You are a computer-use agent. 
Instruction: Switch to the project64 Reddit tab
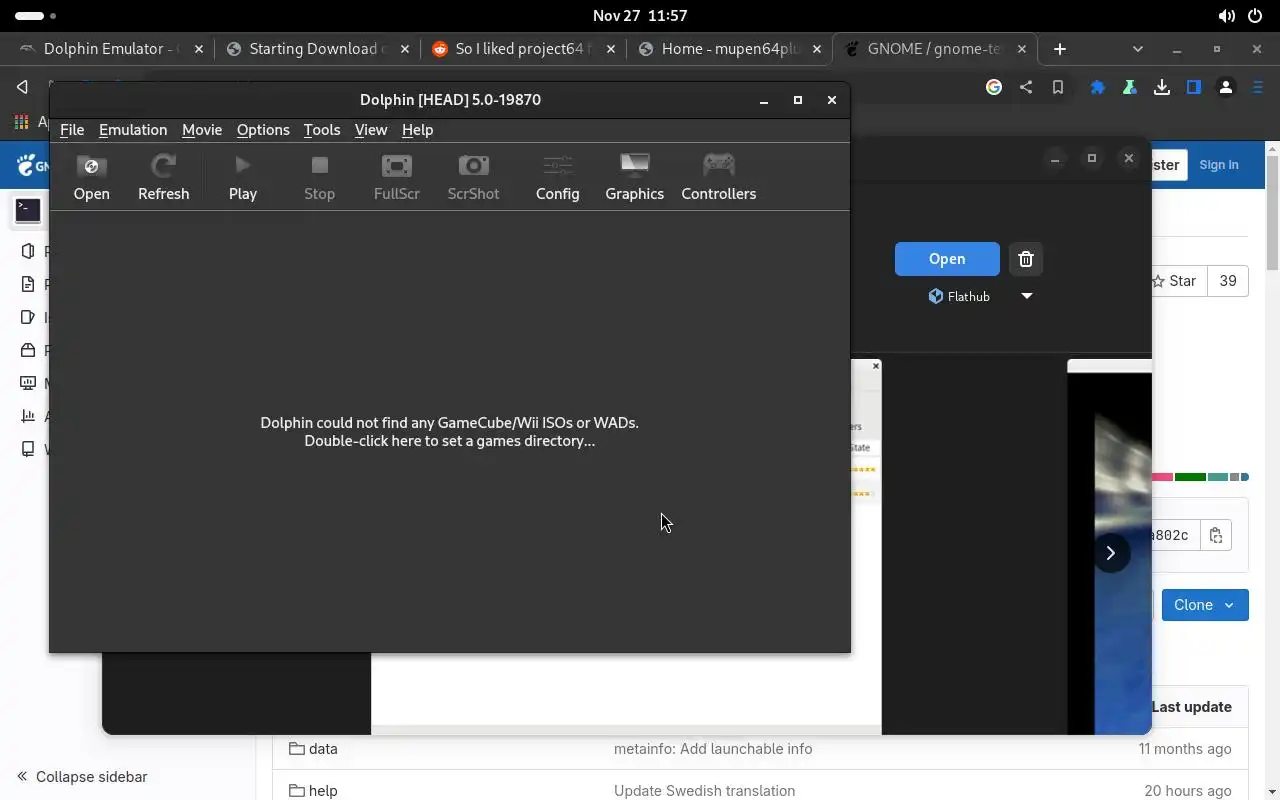tap(524, 48)
